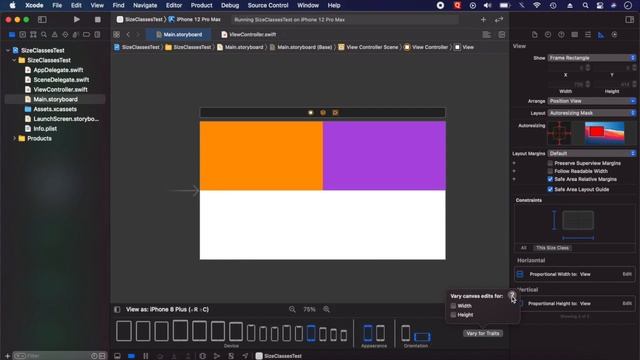Open the Layout Autoresizing Mask dropdown
The width and height of the screenshot is (640, 360).
click(x=591, y=113)
